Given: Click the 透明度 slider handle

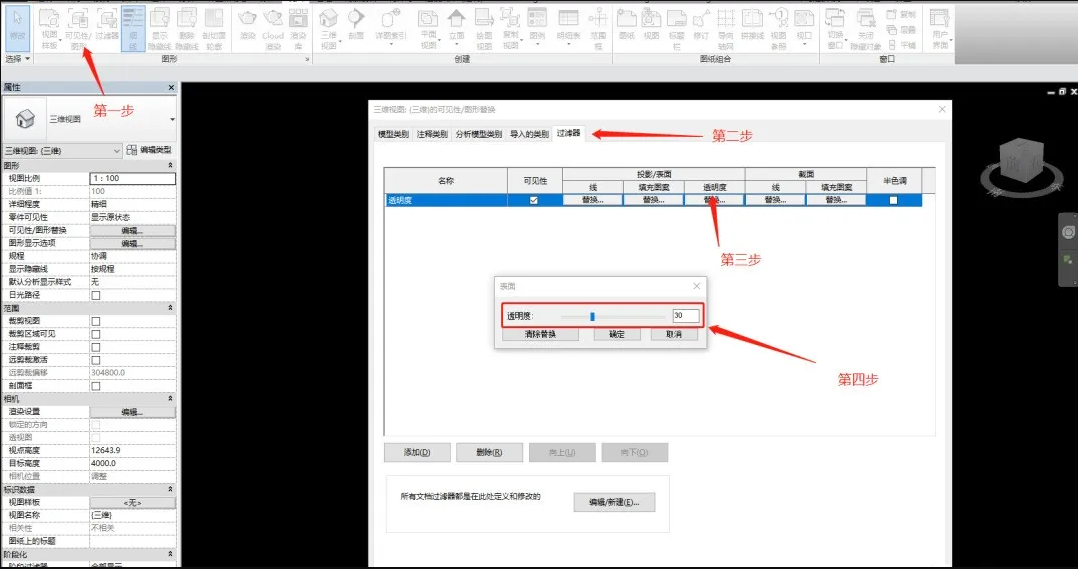Looking at the screenshot, I should (592, 316).
